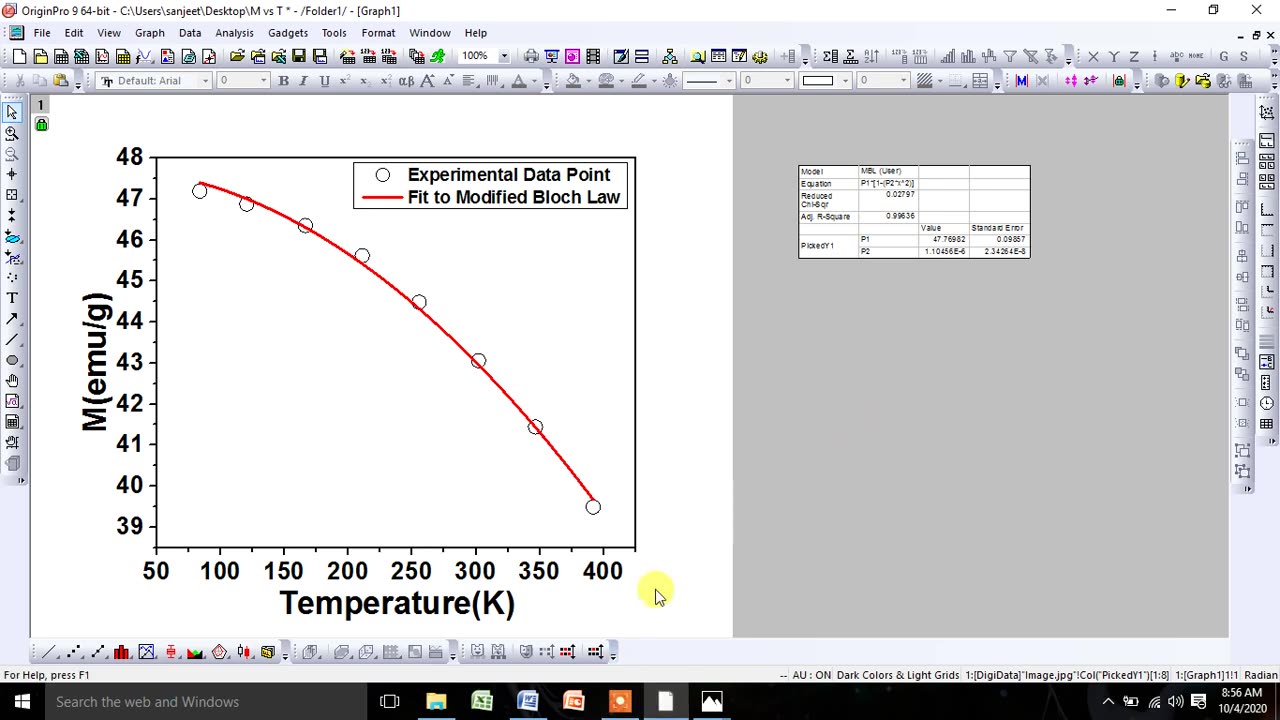Click the Greek symbols αβ icon
Image resolution: width=1280 pixels, height=720 pixels.
click(406, 81)
